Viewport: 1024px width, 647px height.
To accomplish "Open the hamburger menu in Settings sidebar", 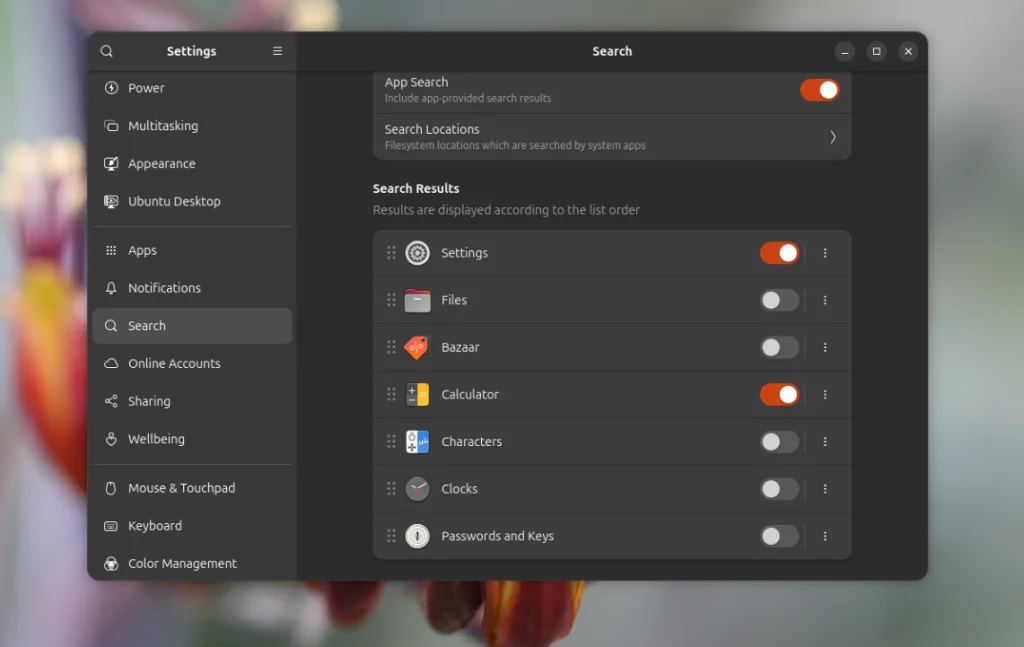I will coord(277,51).
